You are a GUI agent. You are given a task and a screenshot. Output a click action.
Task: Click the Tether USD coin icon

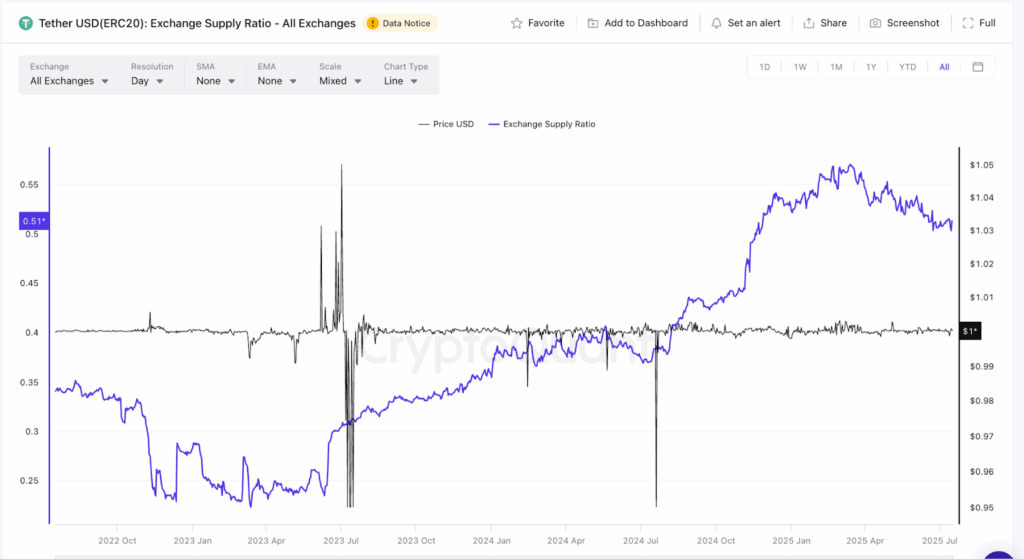[x=25, y=24]
